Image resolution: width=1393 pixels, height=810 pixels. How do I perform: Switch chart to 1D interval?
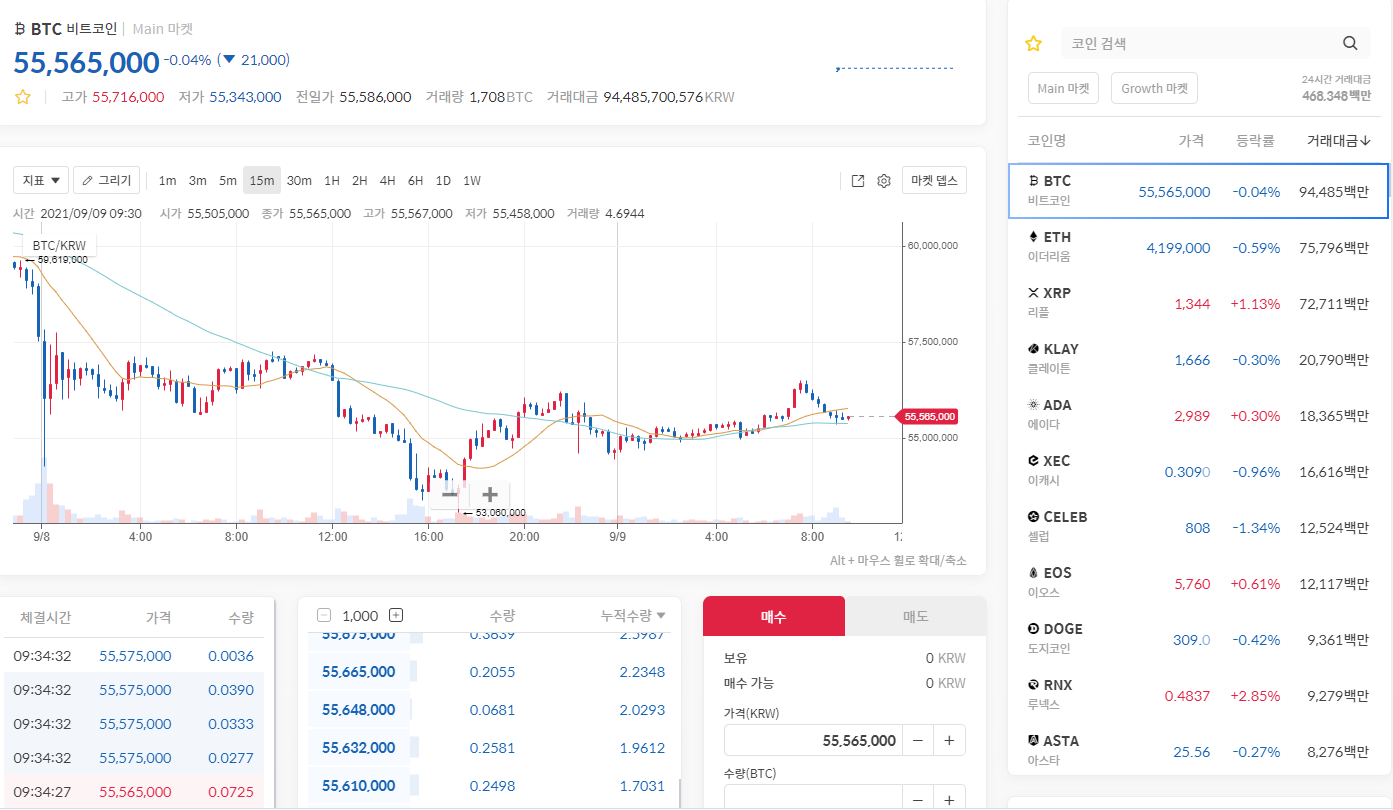pyautogui.click(x=443, y=181)
